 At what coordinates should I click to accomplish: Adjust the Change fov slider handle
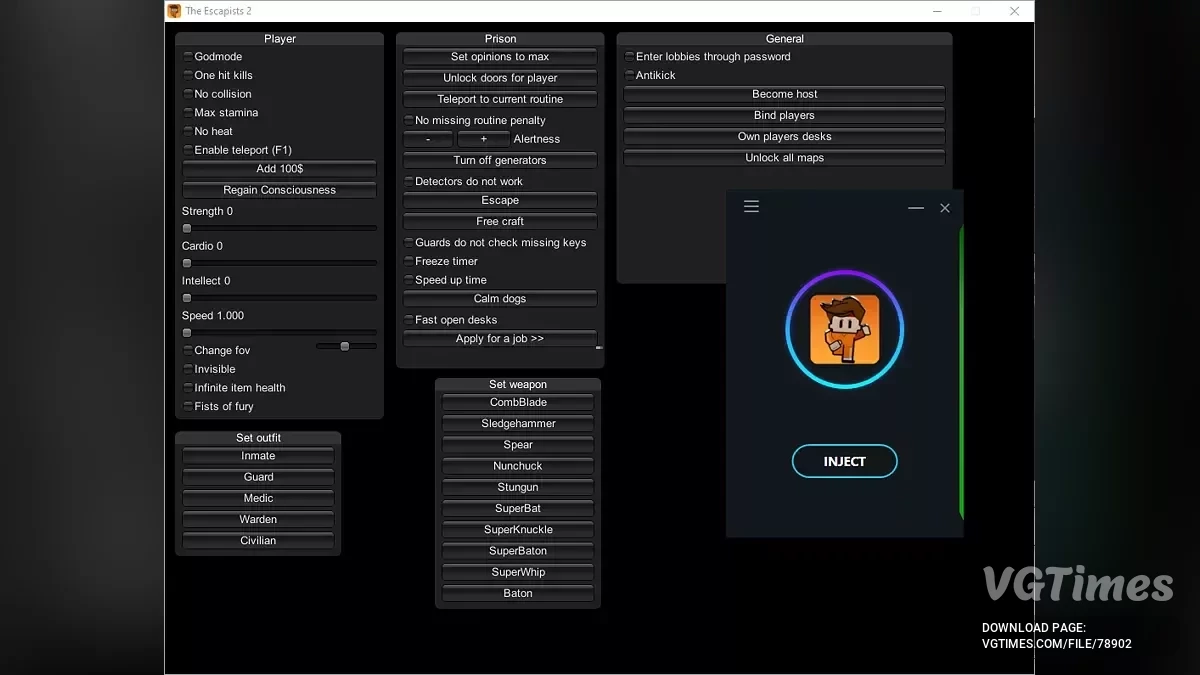[x=345, y=346]
